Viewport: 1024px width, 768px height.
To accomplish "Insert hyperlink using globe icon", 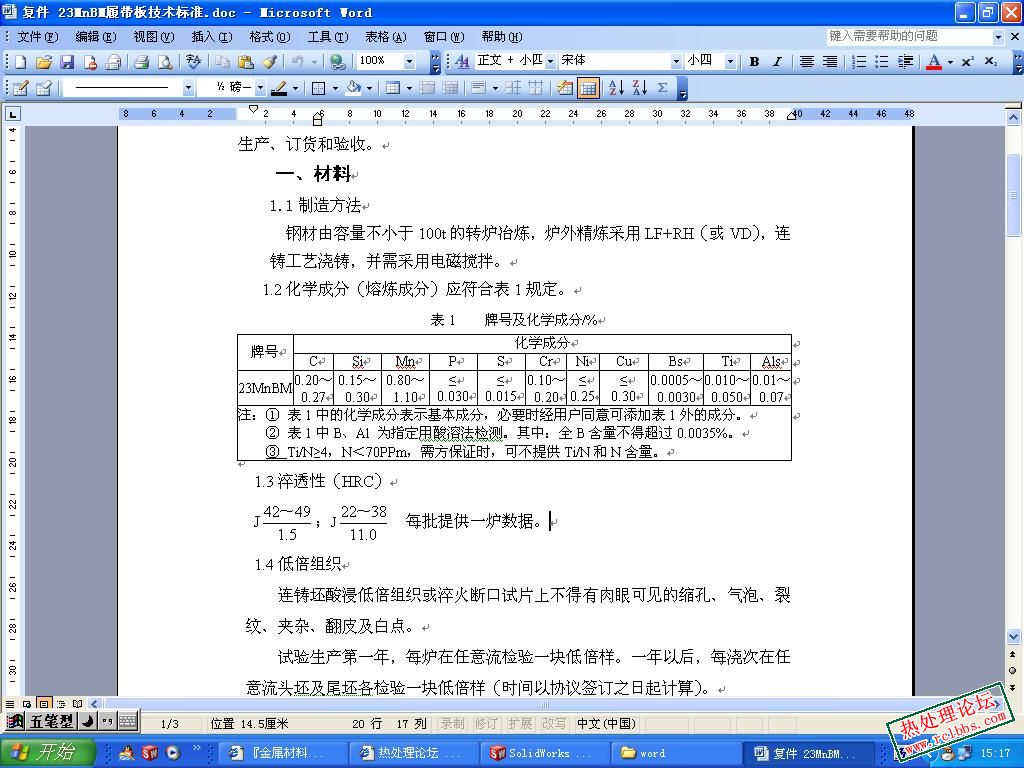I will (337, 62).
